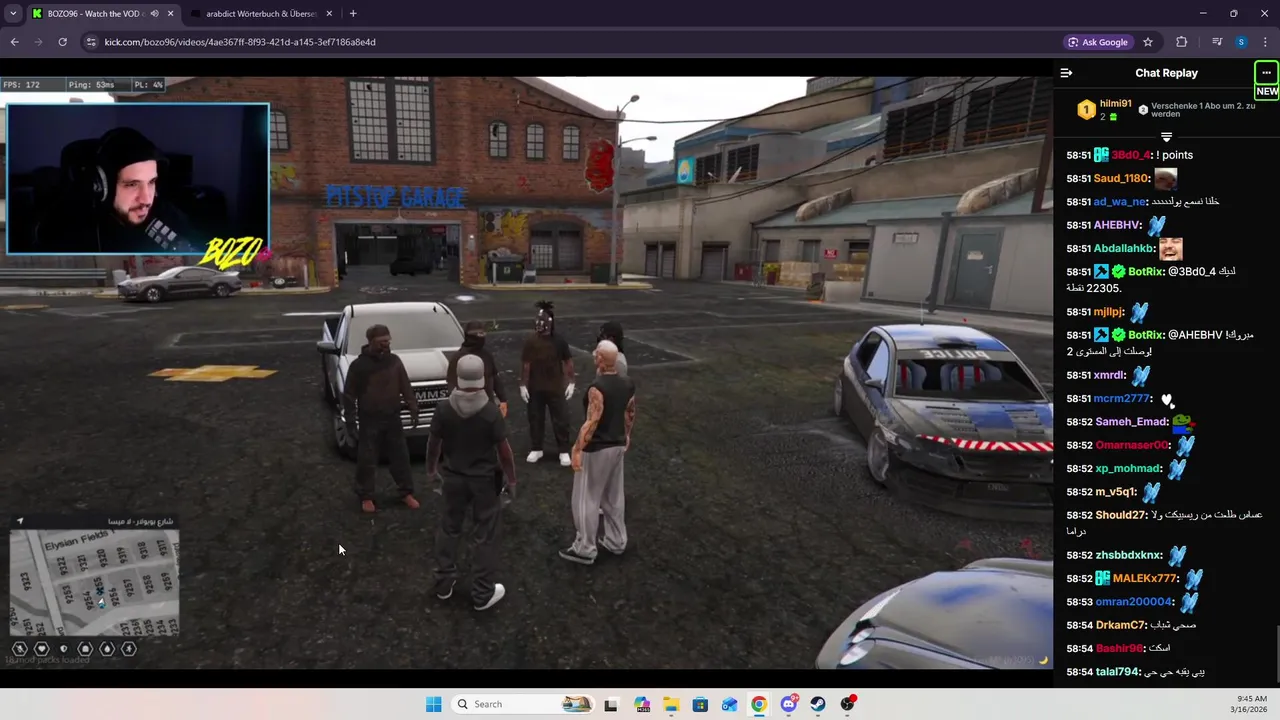Viewport: 1280px width, 720px height.
Task: Open Discord from the taskbar
Action: [x=789, y=704]
